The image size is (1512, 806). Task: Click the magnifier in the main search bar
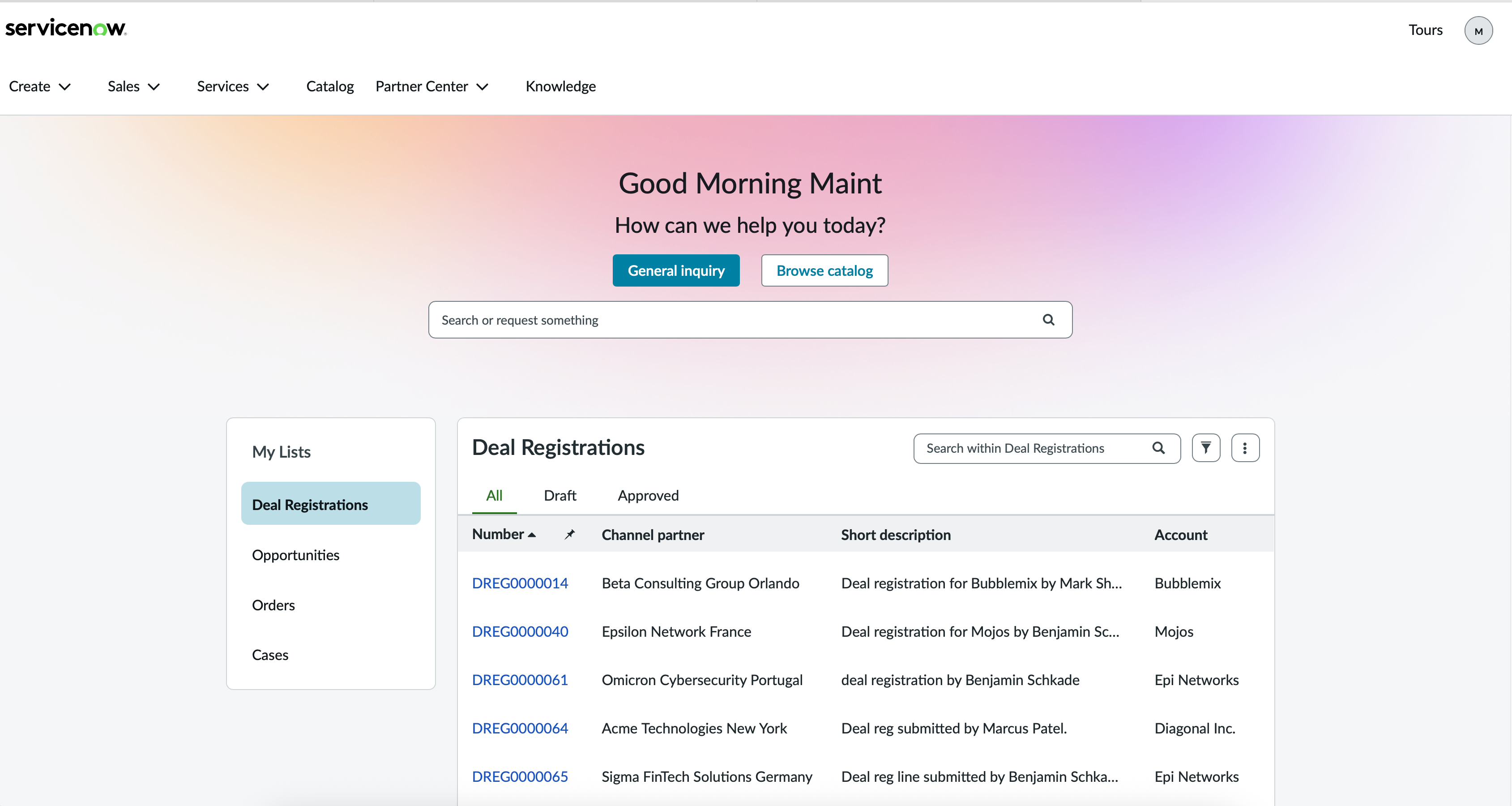(x=1048, y=320)
